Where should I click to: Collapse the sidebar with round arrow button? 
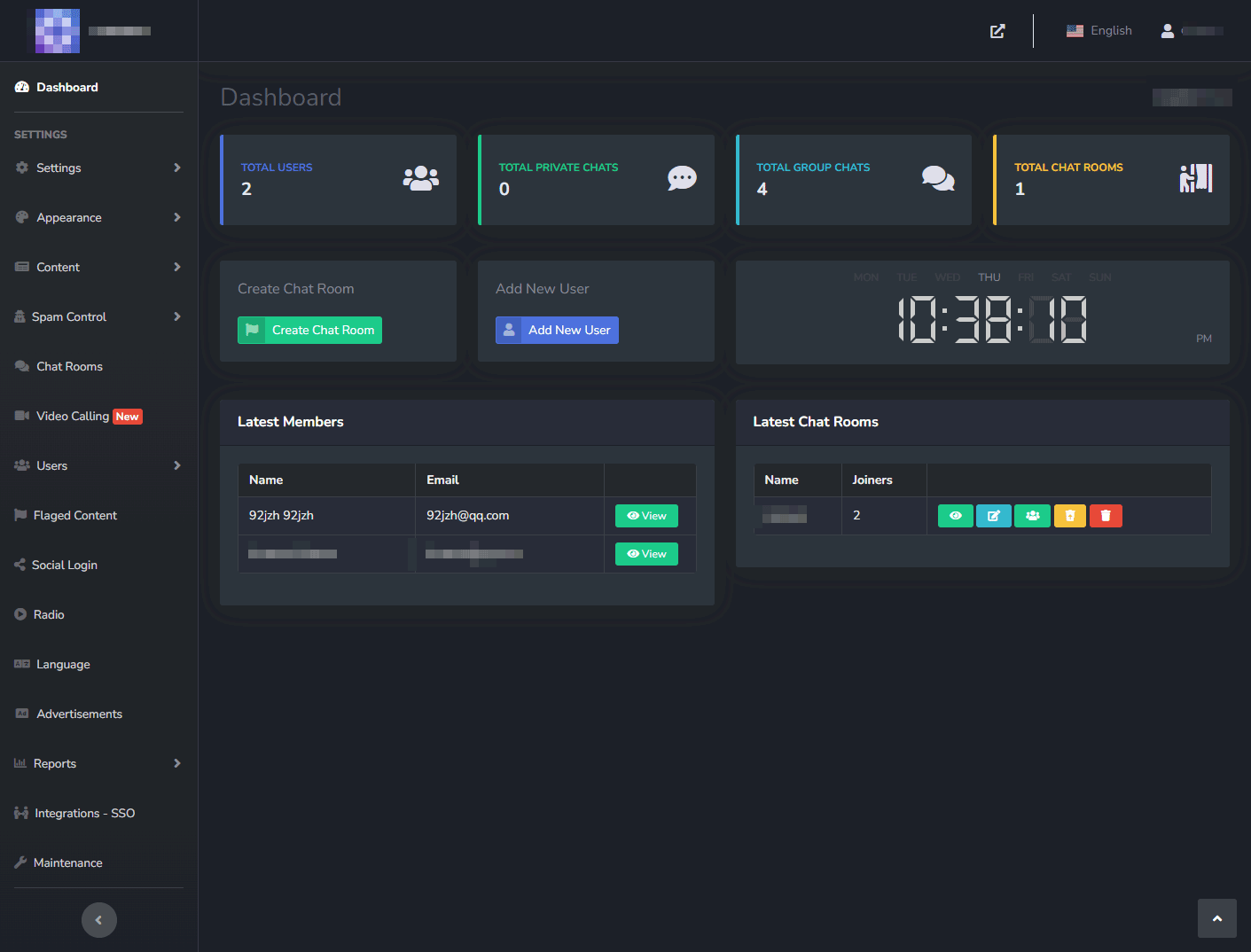[99, 920]
